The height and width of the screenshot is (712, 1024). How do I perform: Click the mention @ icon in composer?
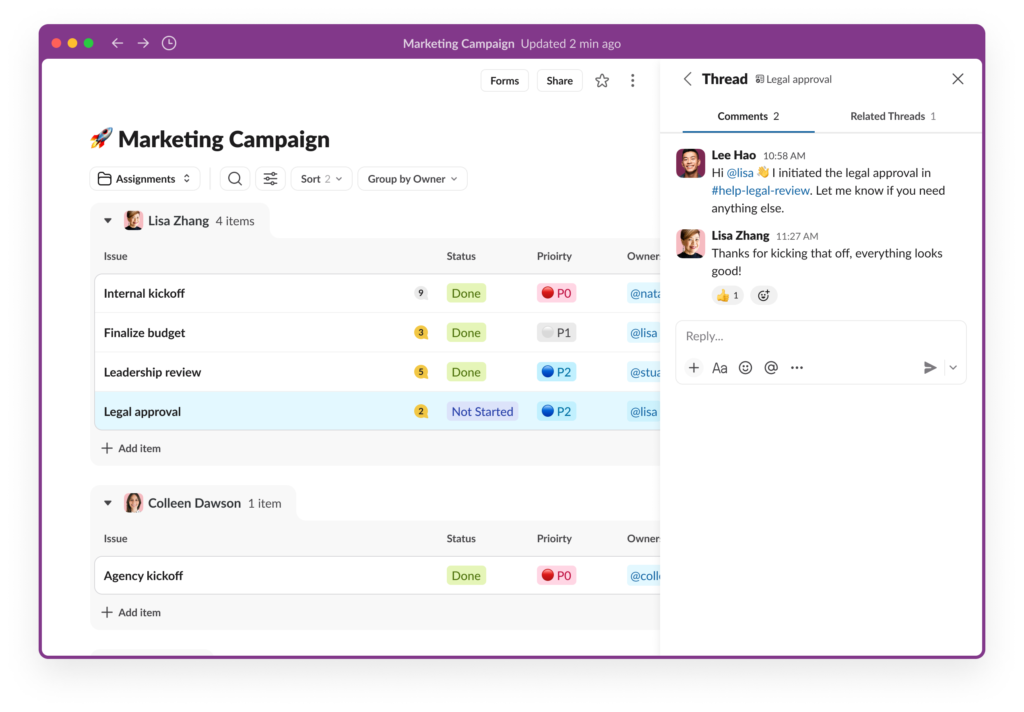pos(771,368)
